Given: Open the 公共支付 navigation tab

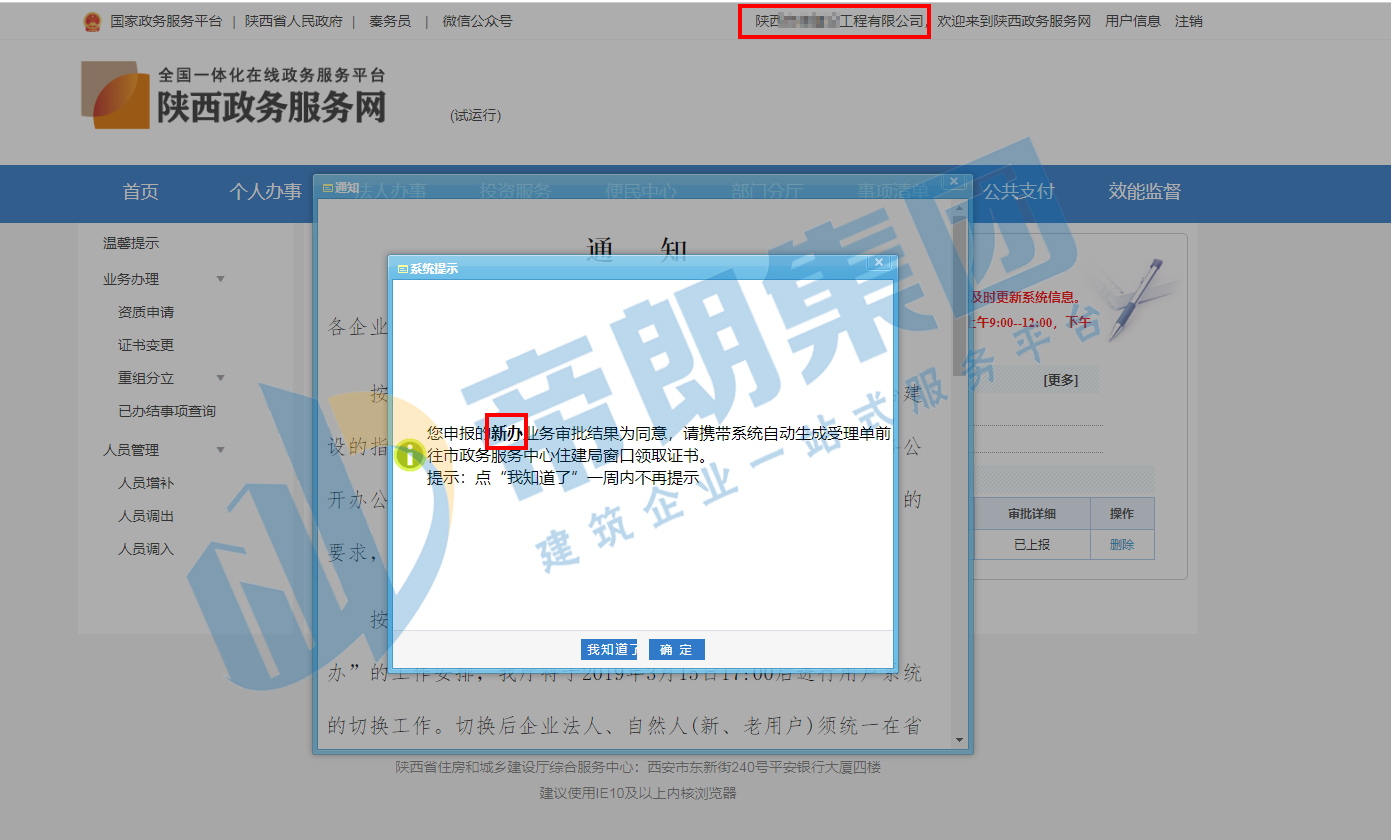Looking at the screenshot, I should [1018, 192].
